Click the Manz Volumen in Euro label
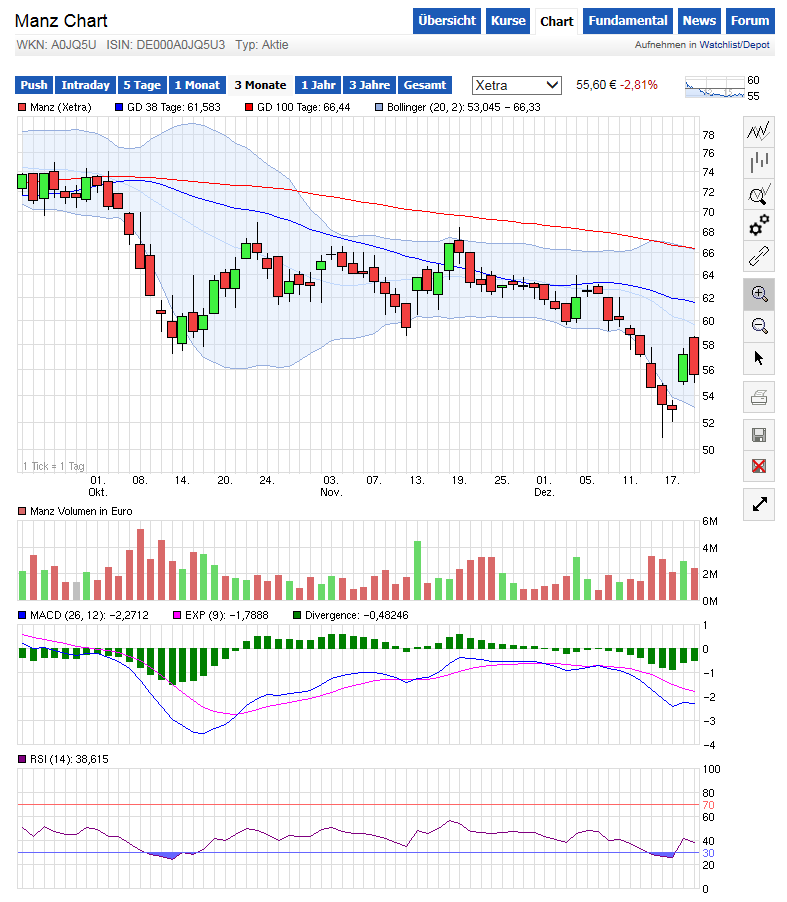 click(x=81, y=511)
